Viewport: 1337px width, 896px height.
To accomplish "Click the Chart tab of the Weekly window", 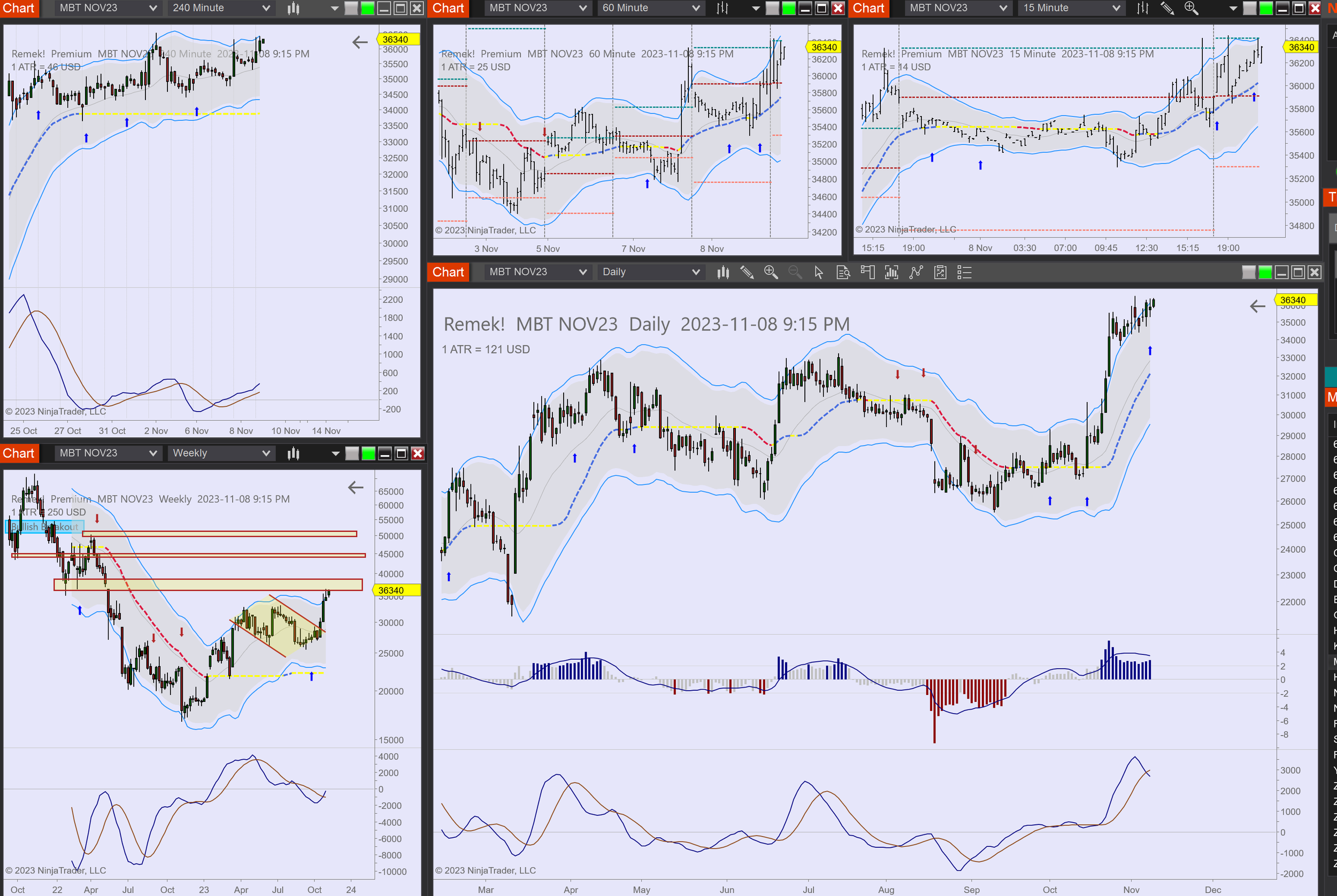I will click(x=19, y=454).
